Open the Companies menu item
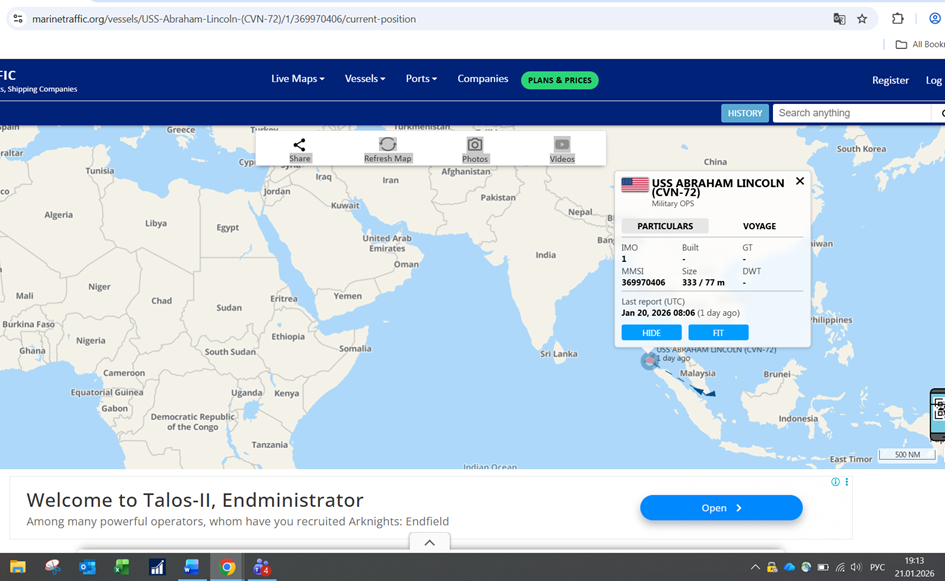 point(483,79)
